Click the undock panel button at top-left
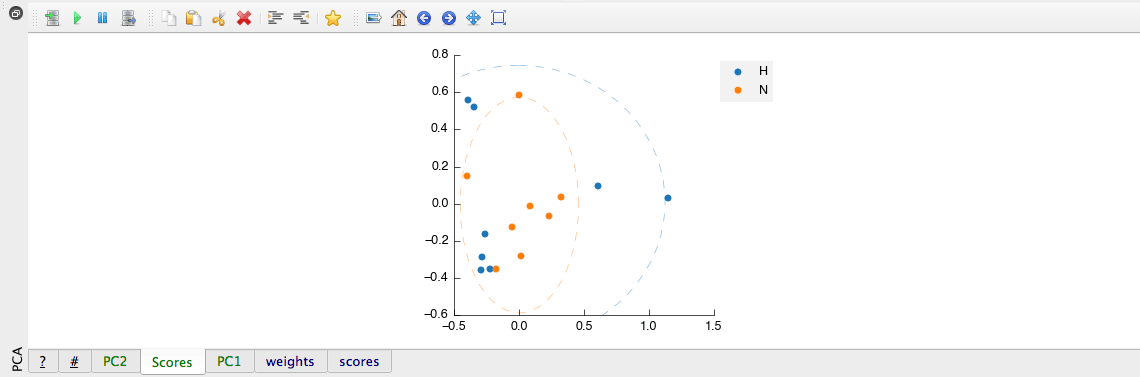1140x377 pixels. click(x=15, y=13)
